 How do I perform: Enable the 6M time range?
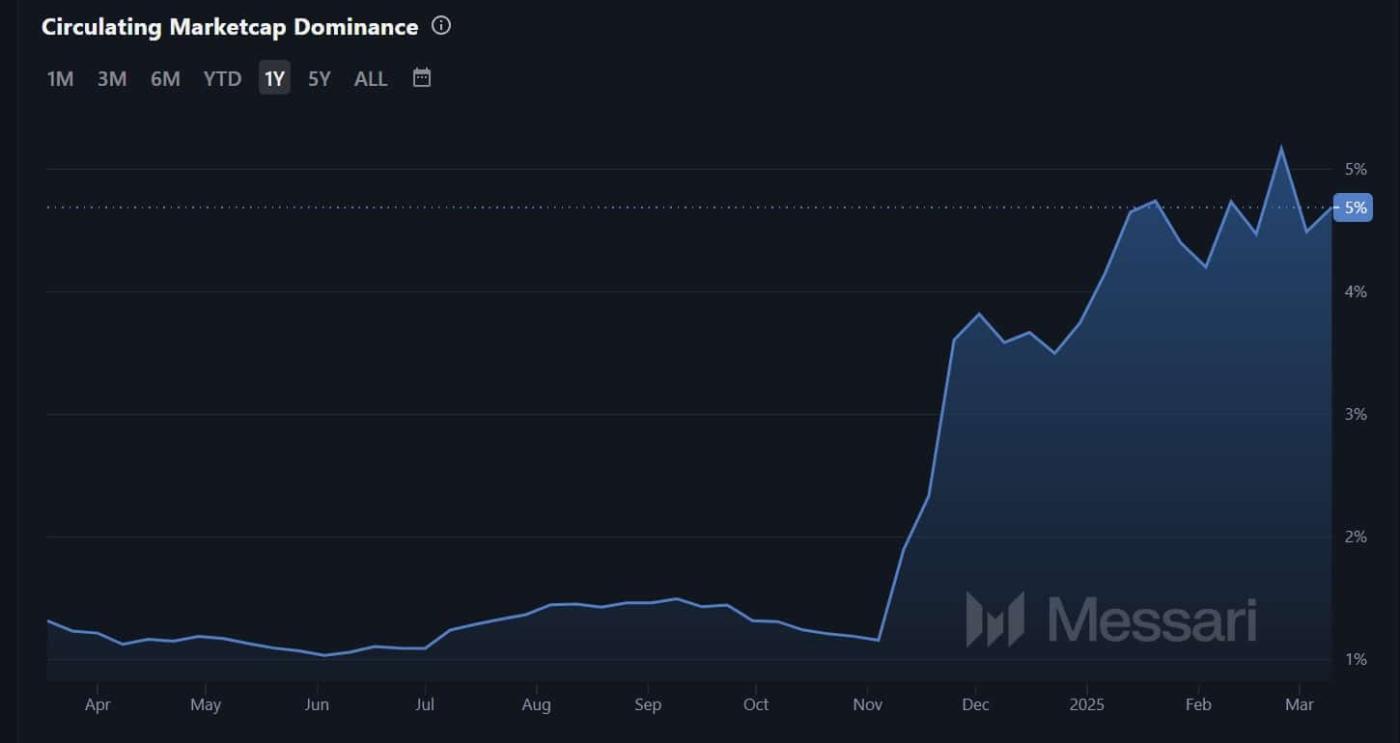coord(165,78)
